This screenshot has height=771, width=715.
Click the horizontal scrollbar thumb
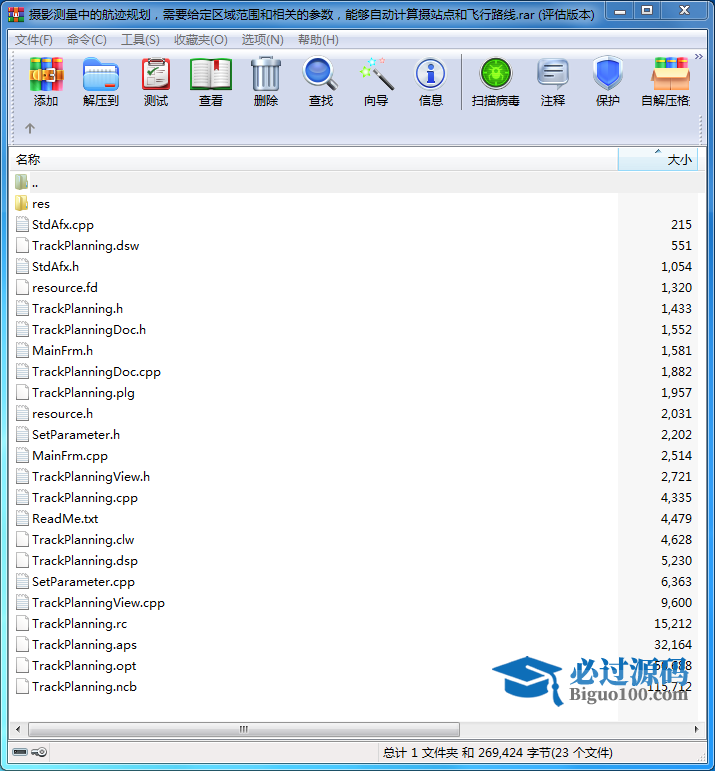pyautogui.click(x=244, y=729)
